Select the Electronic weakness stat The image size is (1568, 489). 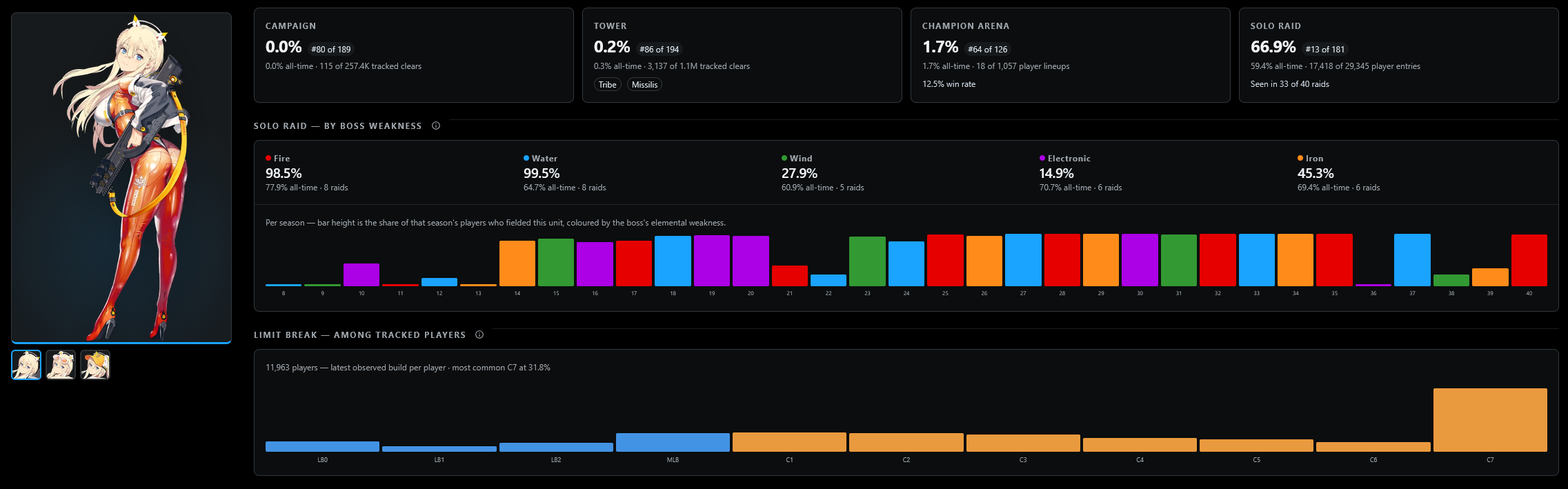[x=1081, y=172]
